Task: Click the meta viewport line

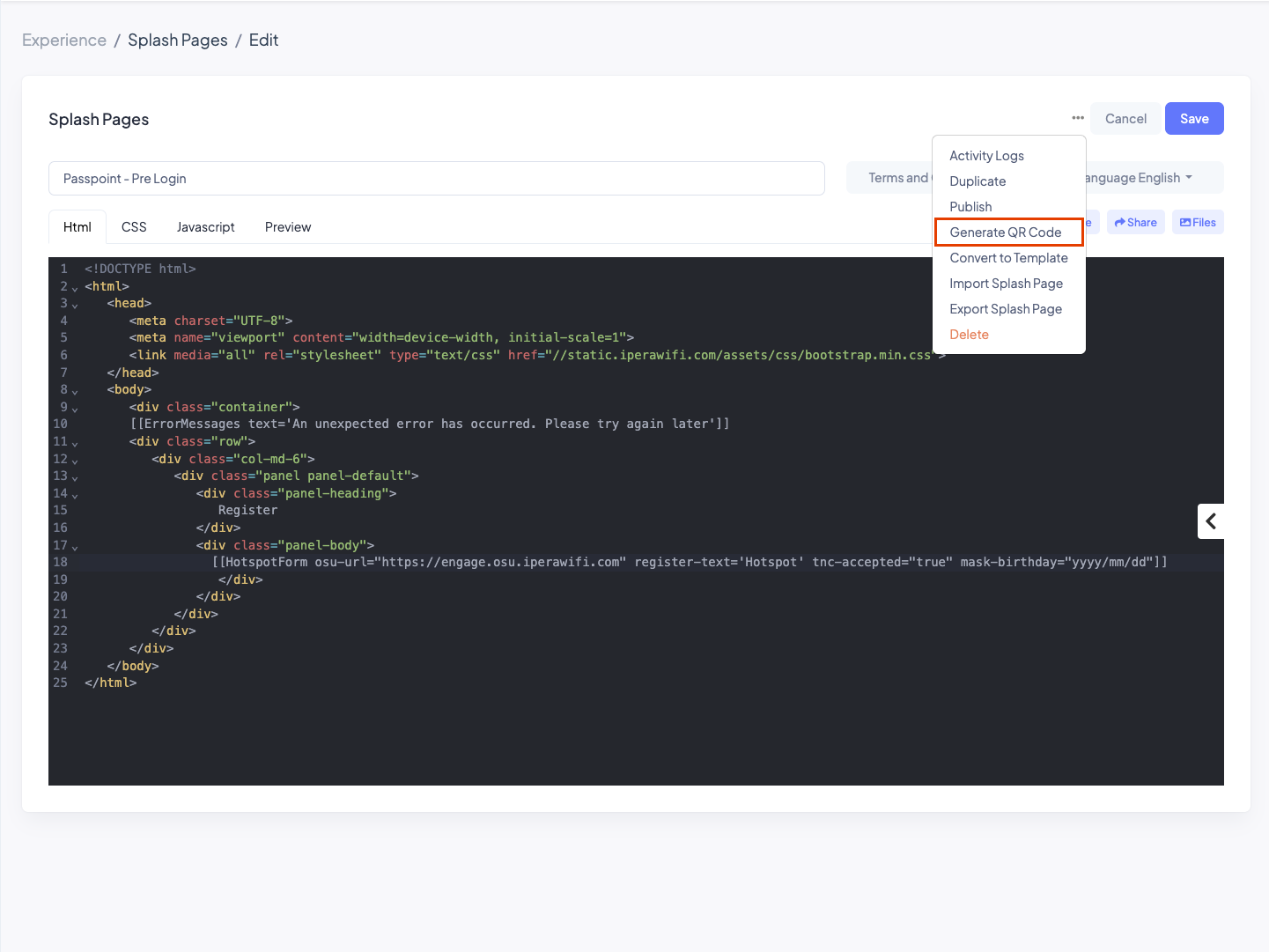Action: [x=381, y=337]
